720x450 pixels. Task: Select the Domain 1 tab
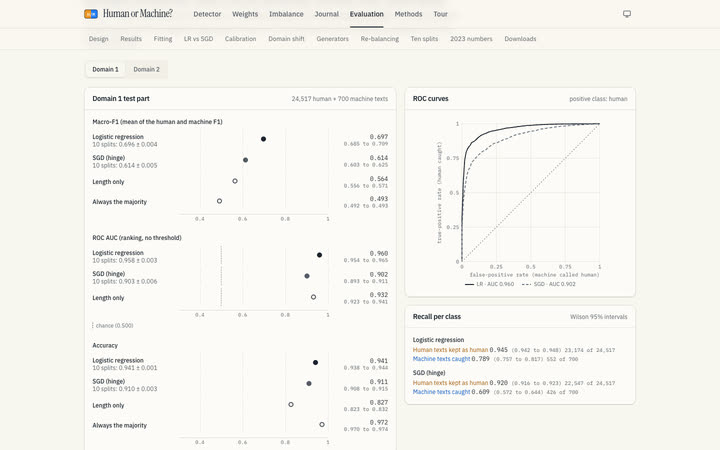105,69
